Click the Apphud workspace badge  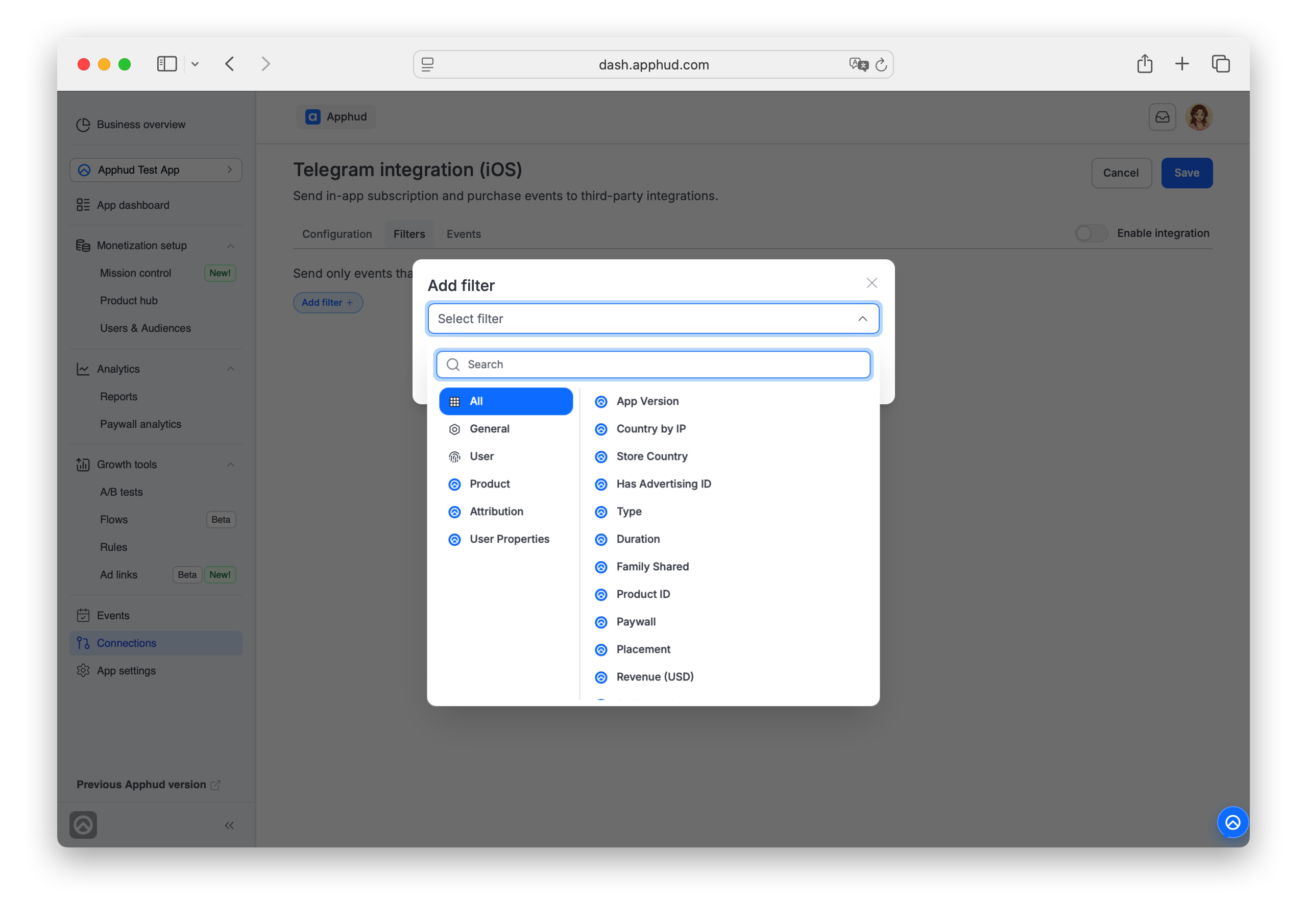[336, 117]
